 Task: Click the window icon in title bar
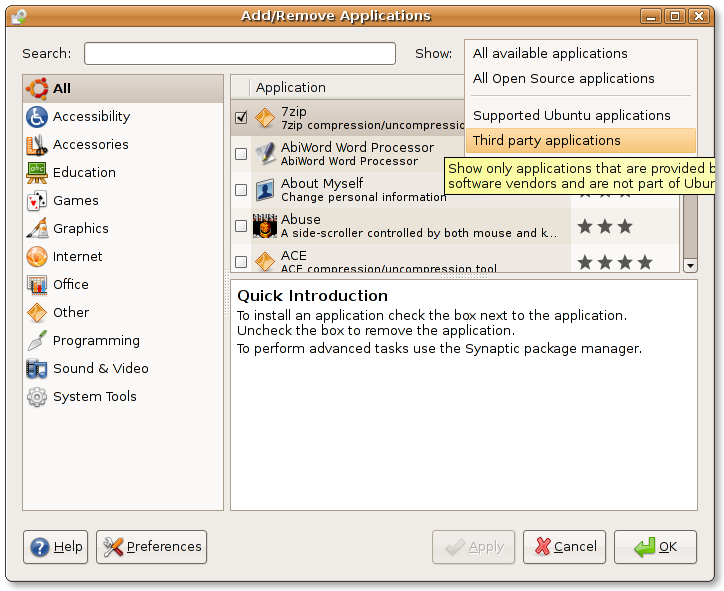coord(19,17)
